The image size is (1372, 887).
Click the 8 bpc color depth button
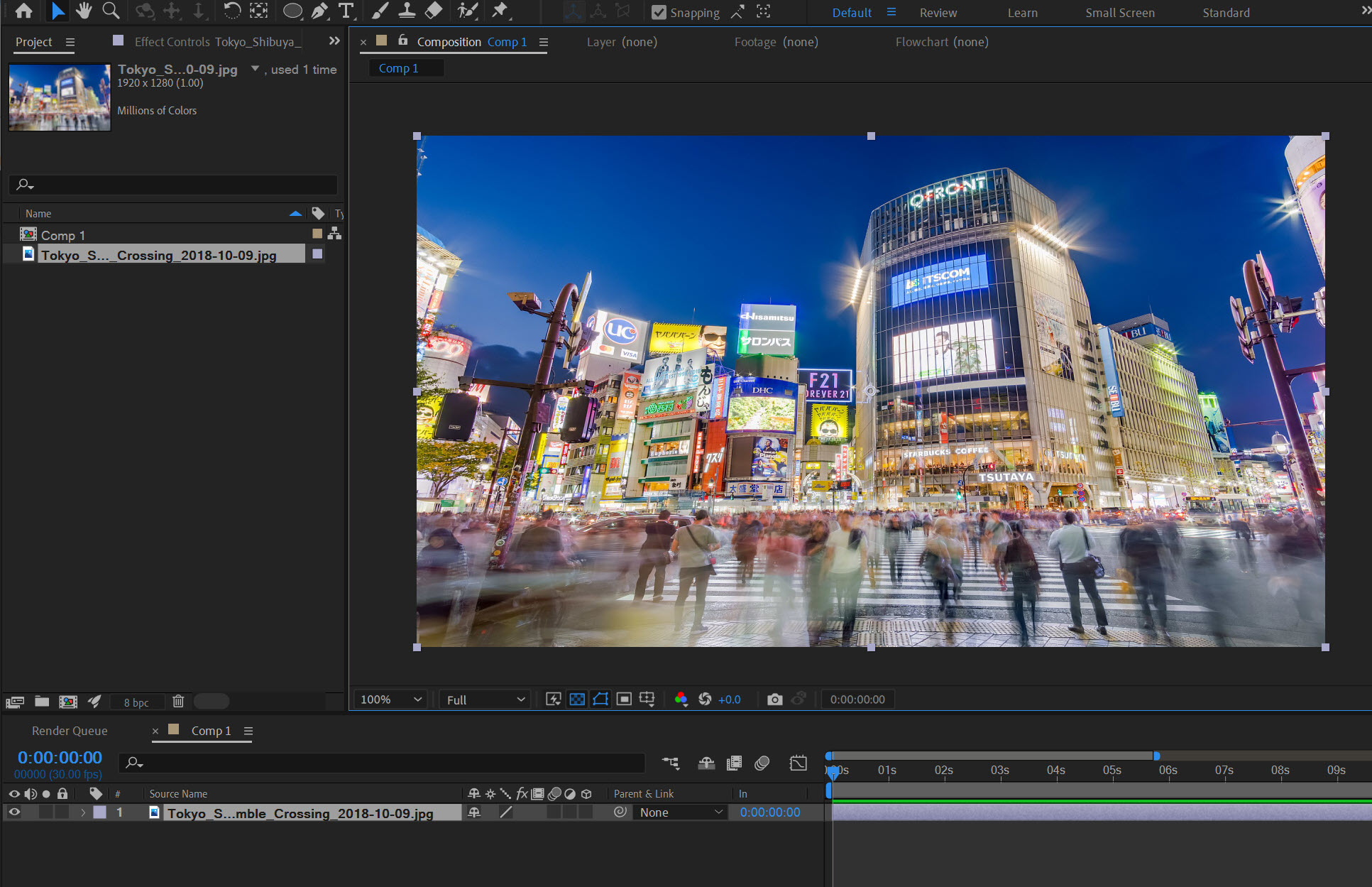pos(136,702)
